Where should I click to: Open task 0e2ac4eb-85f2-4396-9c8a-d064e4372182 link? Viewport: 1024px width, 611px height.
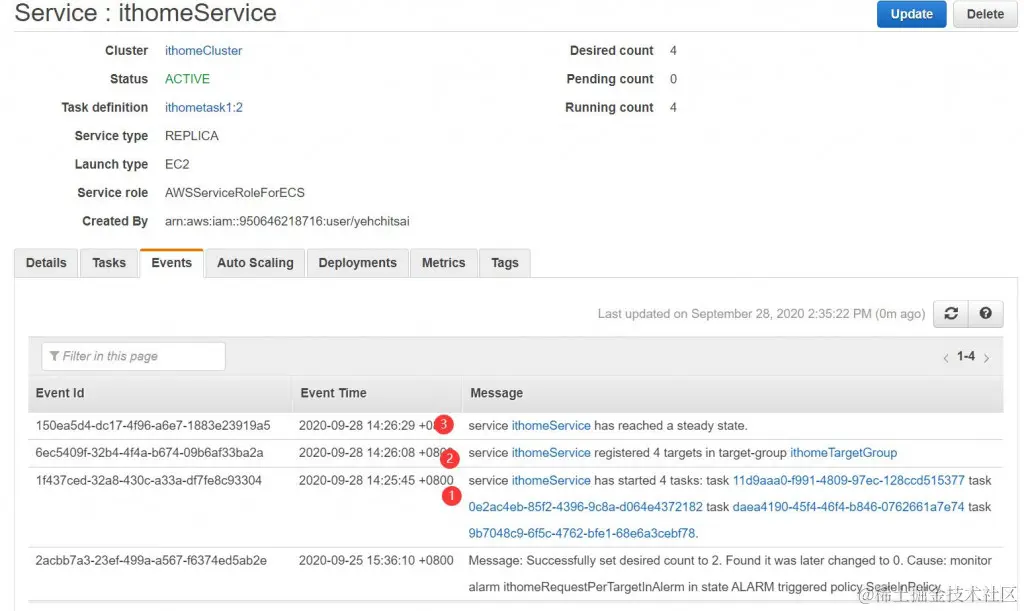click(x=586, y=507)
